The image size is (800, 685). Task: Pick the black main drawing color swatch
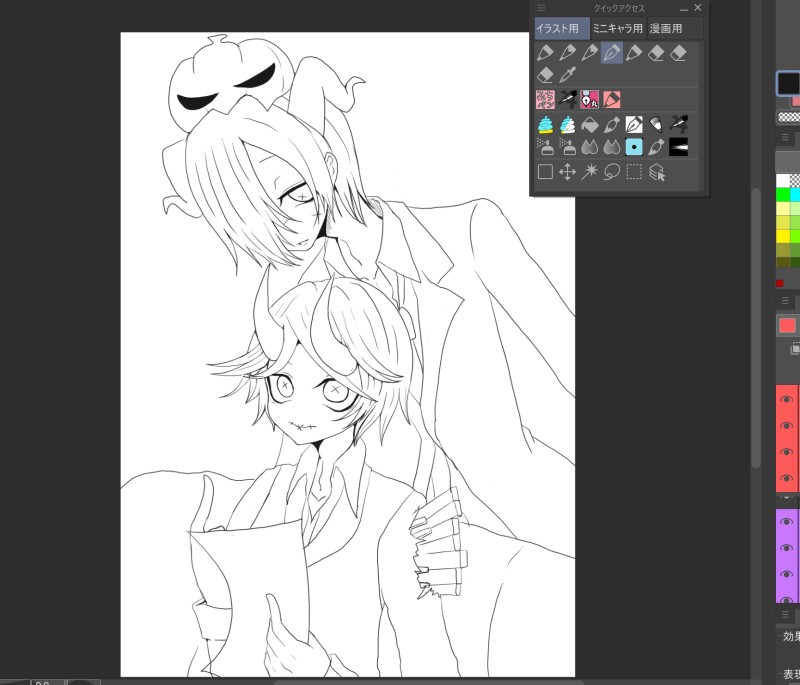pos(788,84)
